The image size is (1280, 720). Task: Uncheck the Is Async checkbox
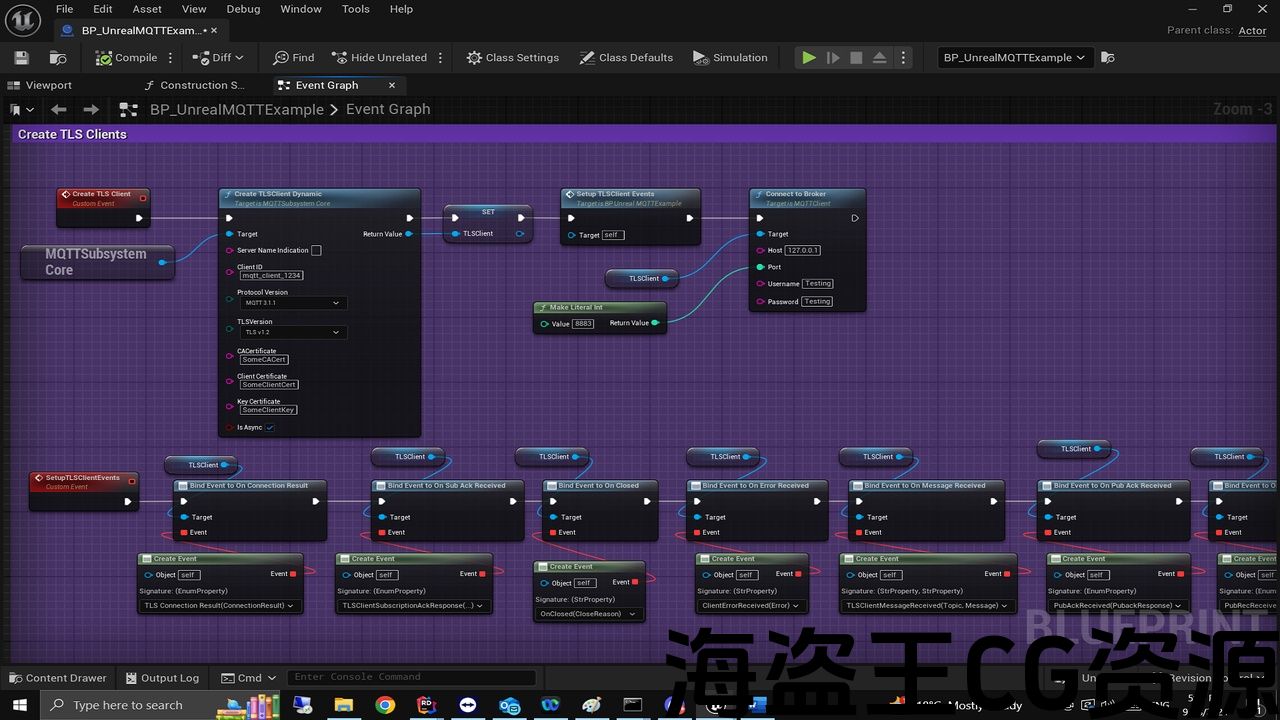tap(270, 428)
